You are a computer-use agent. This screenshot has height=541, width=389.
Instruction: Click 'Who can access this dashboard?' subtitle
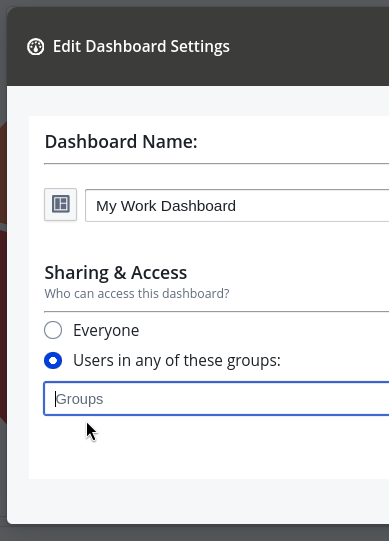point(137,294)
